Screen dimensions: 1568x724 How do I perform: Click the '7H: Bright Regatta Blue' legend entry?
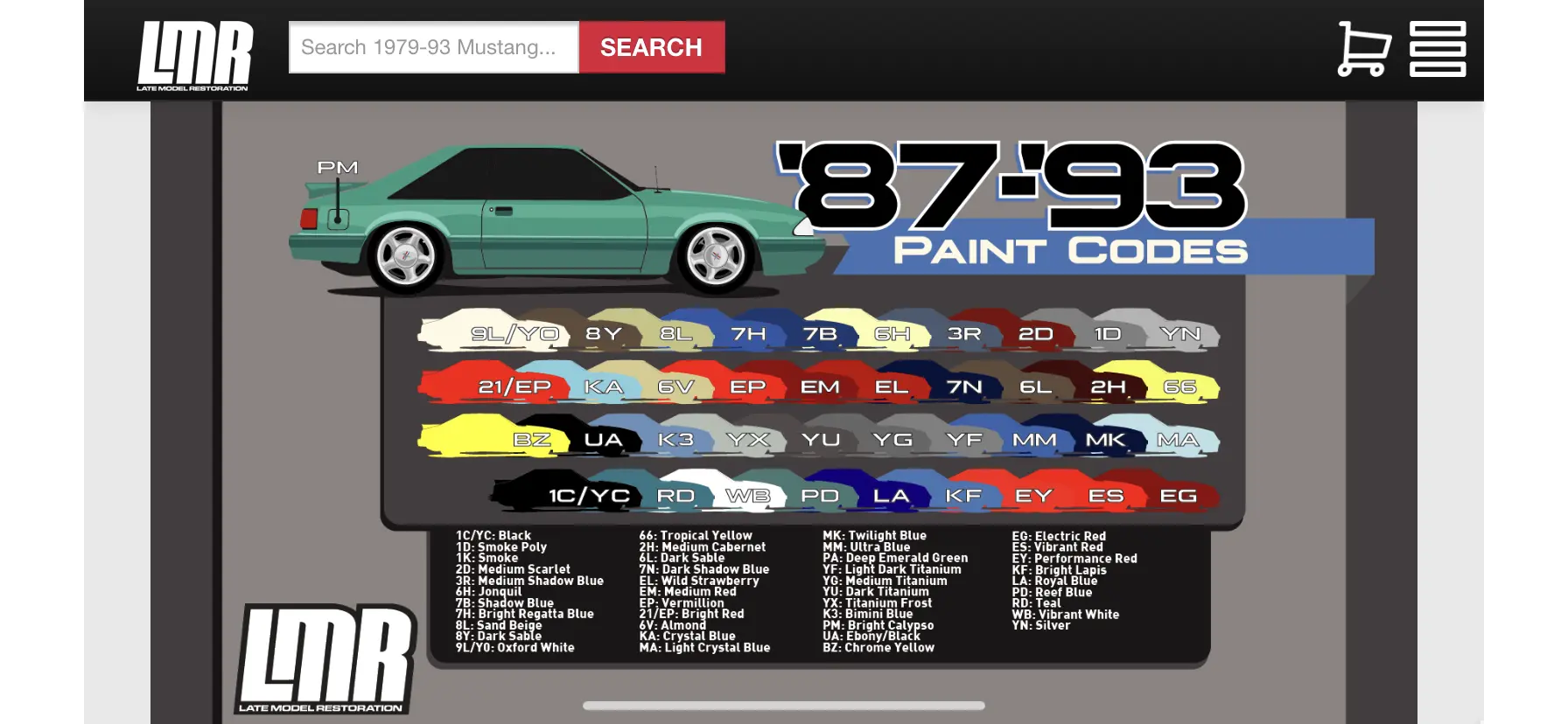(x=525, y=614)
